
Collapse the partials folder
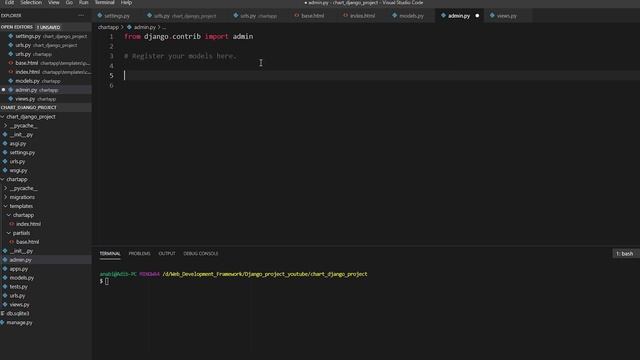click(21, 233)
